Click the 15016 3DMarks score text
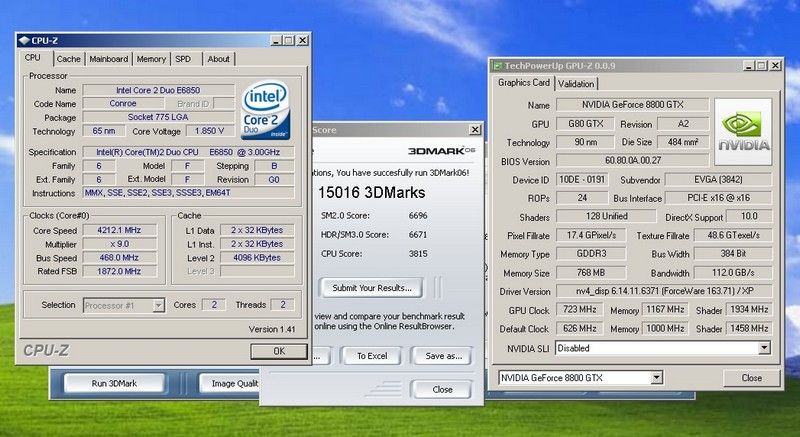This screenshot has width=800, height=437. 371,193
